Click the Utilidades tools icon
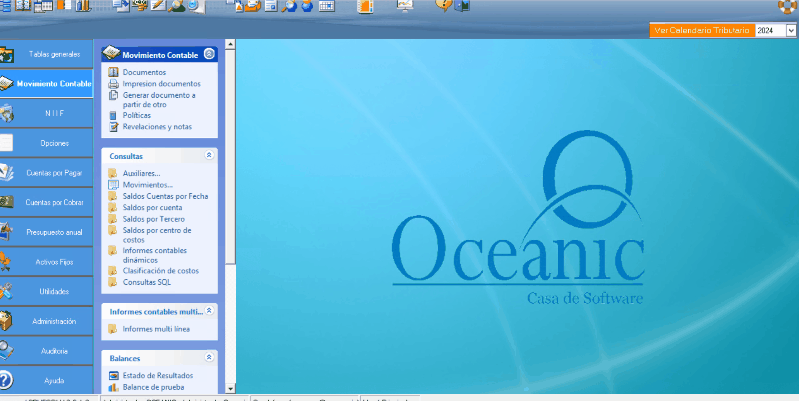The height and width of the screenshot is (401, 799). pos(6,291)
